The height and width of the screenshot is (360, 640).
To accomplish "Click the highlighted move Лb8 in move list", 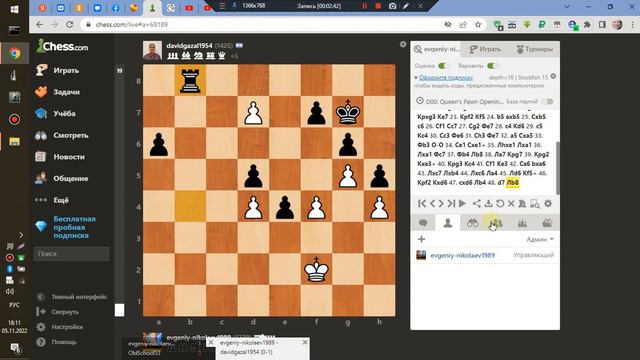I will click(512, 182).
